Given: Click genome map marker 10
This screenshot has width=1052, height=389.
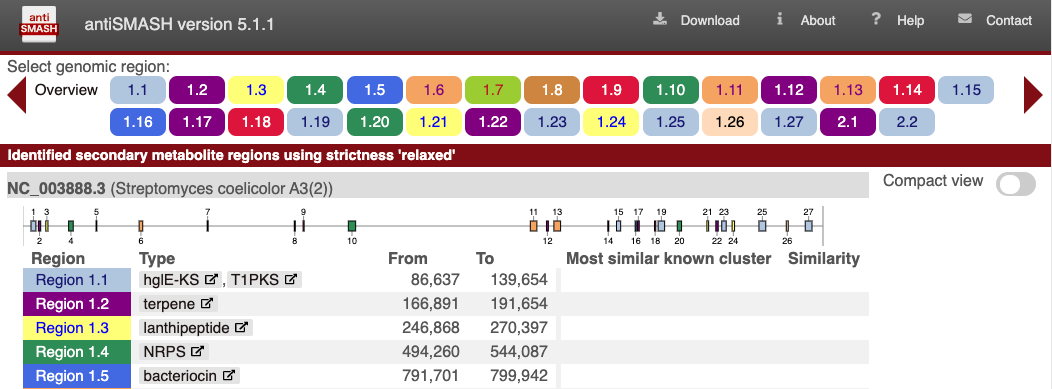Looking at the screenshot, I should (x=352, y=226).
